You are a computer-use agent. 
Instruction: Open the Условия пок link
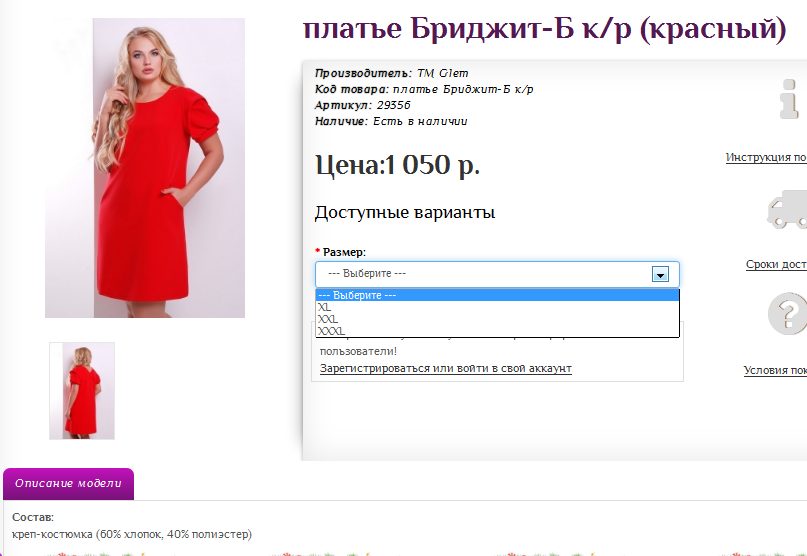point(775,370)
